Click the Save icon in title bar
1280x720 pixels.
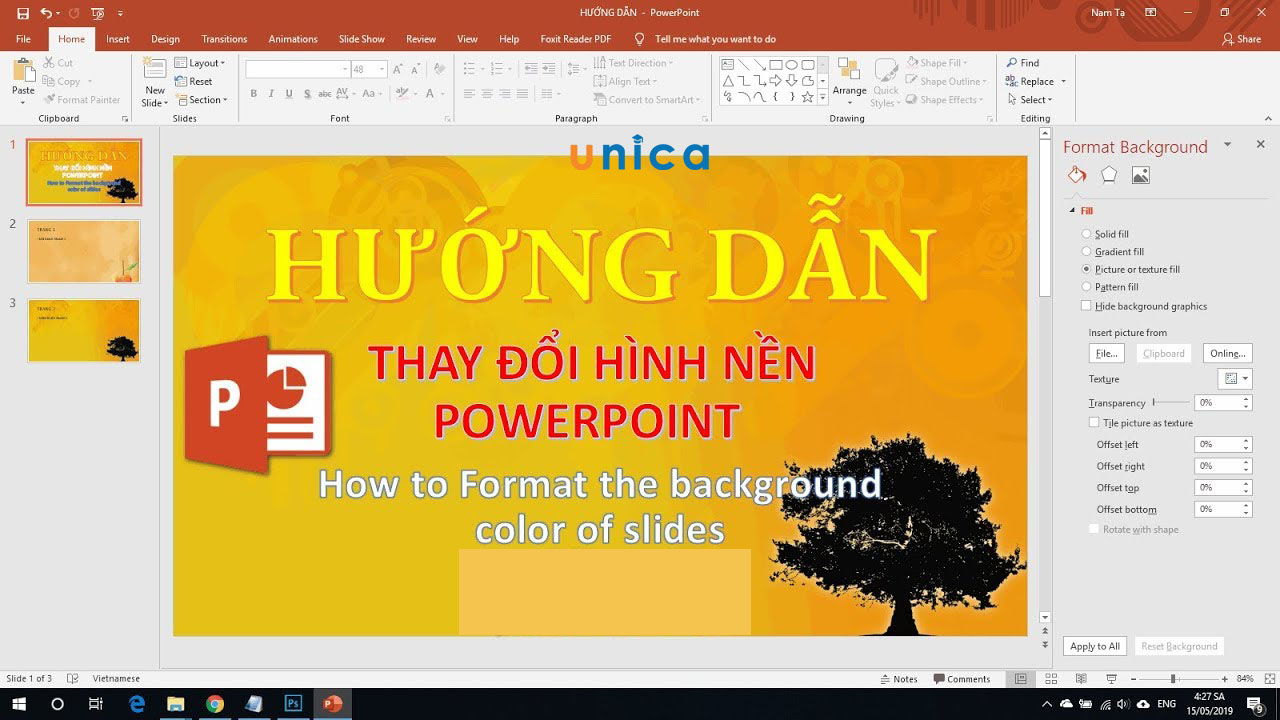pyautogui.click(x=23, y=13)
